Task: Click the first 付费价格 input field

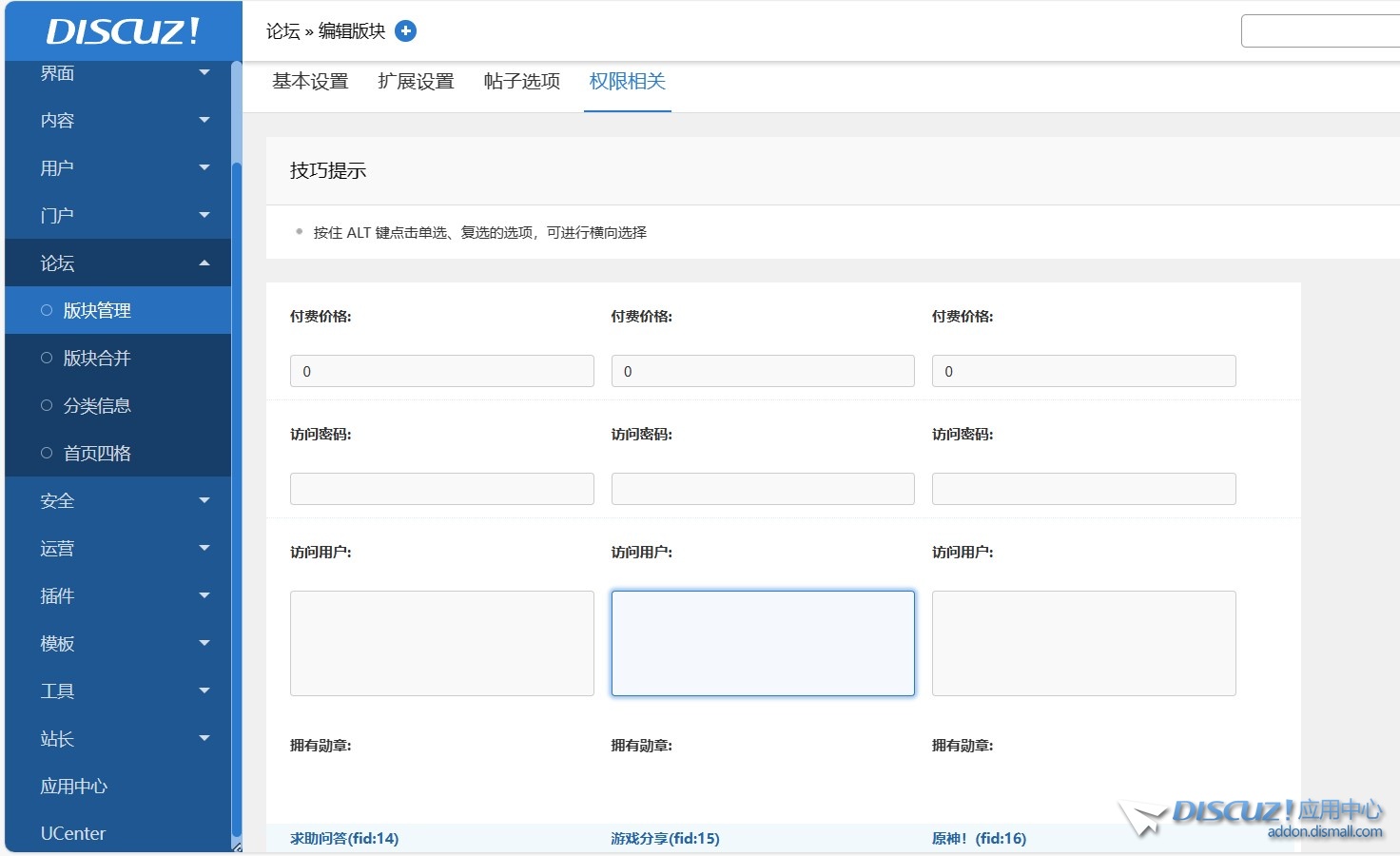Action: [441, 371]
